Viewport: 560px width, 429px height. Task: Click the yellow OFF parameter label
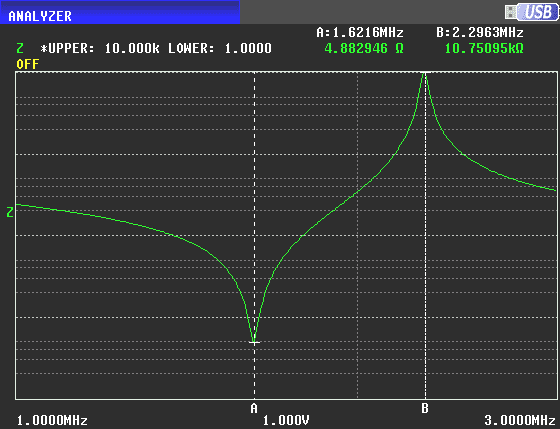(x=28, y=64)
